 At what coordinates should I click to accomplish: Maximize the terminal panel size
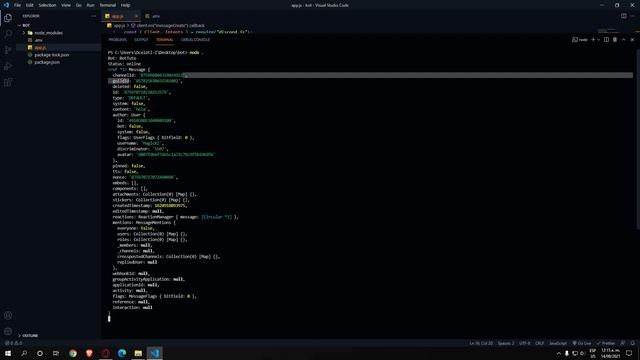click(623, 40)
